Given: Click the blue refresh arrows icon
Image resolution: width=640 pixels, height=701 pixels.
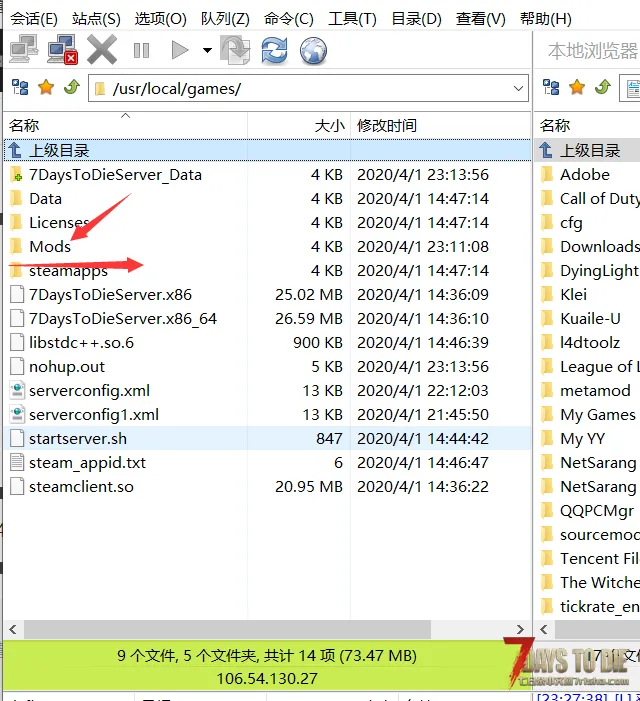Looking at the screenshot, I should click(274, 50).
